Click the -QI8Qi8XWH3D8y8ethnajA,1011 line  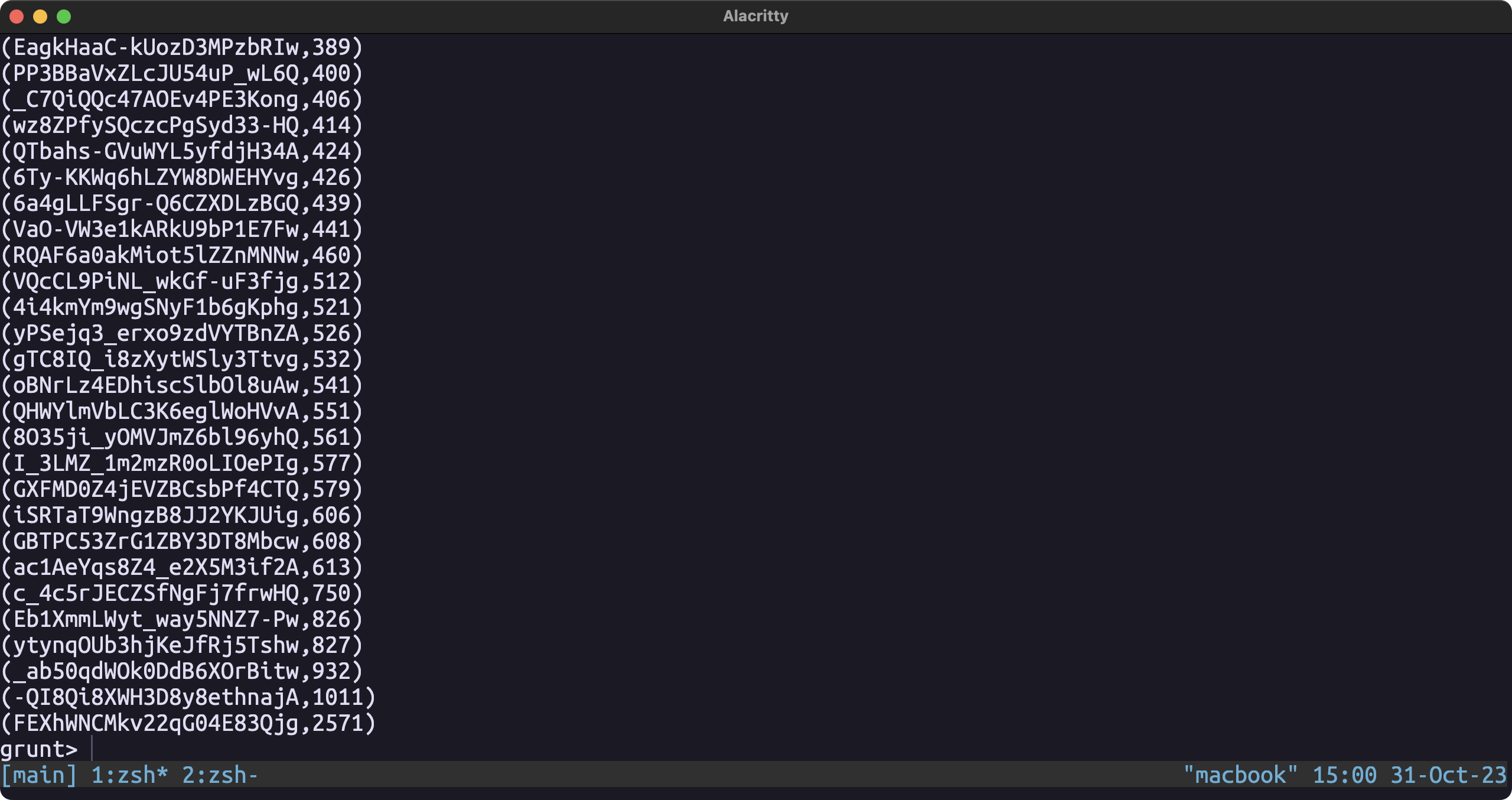tap(188, 697)
